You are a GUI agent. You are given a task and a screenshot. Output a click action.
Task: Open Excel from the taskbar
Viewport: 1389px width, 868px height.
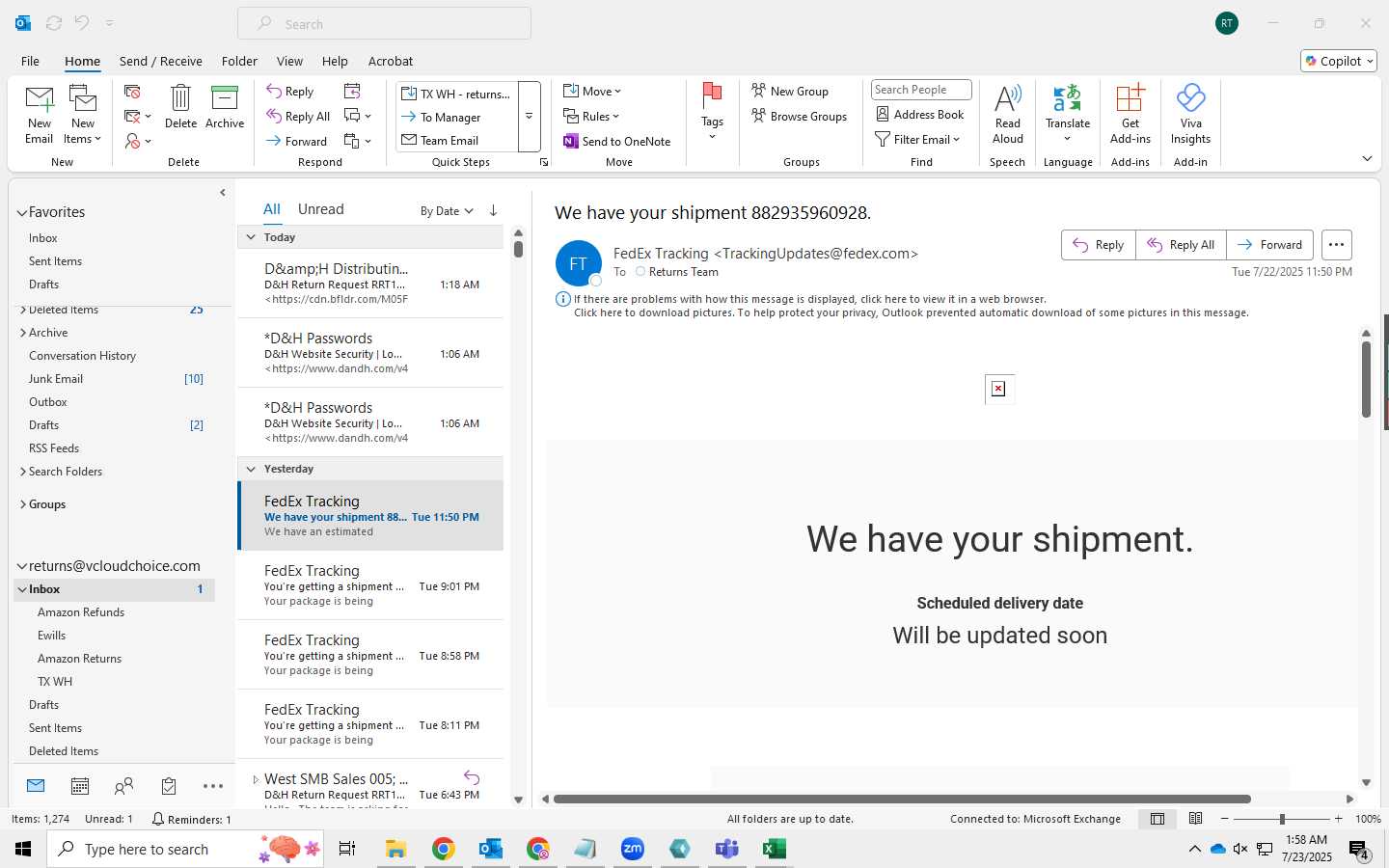[x=774, y=849]
